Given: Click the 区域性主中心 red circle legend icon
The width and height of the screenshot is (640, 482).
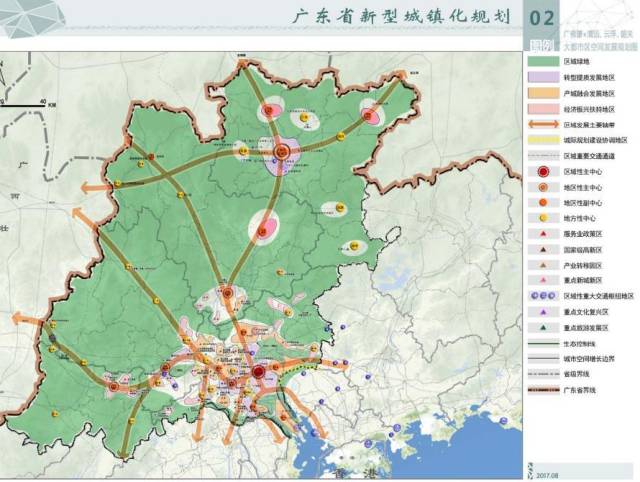Looking at the screenshot, I should pos(543,171).
